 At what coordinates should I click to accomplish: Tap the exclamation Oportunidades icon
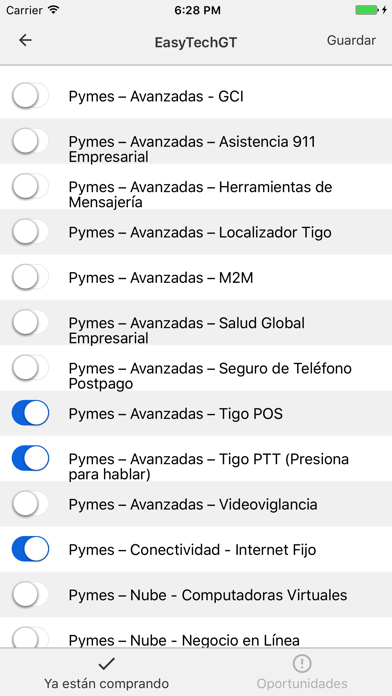(302, 664)
